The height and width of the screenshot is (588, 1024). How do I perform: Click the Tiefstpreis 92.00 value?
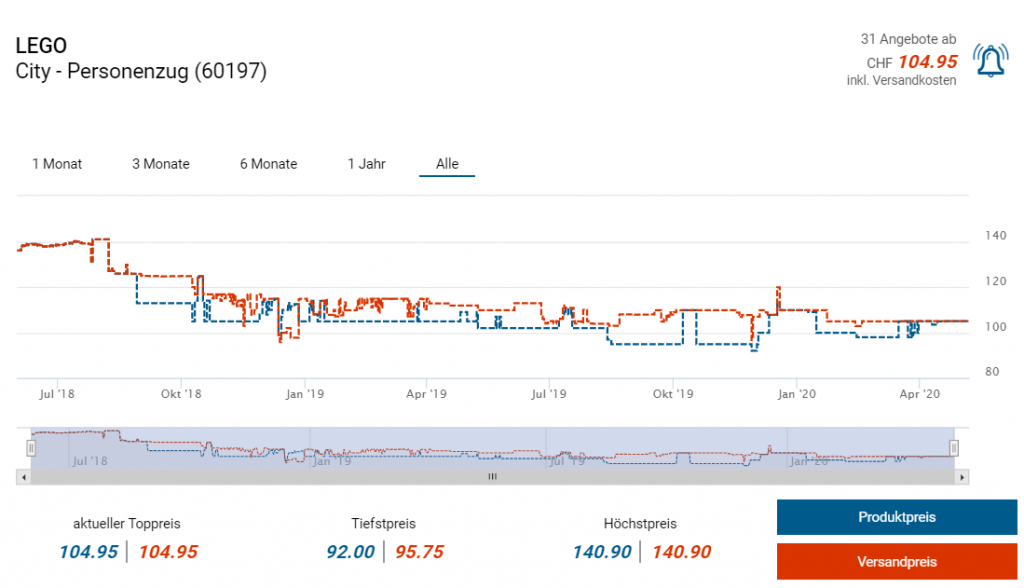pyautogui.click(x=350, y=552)
